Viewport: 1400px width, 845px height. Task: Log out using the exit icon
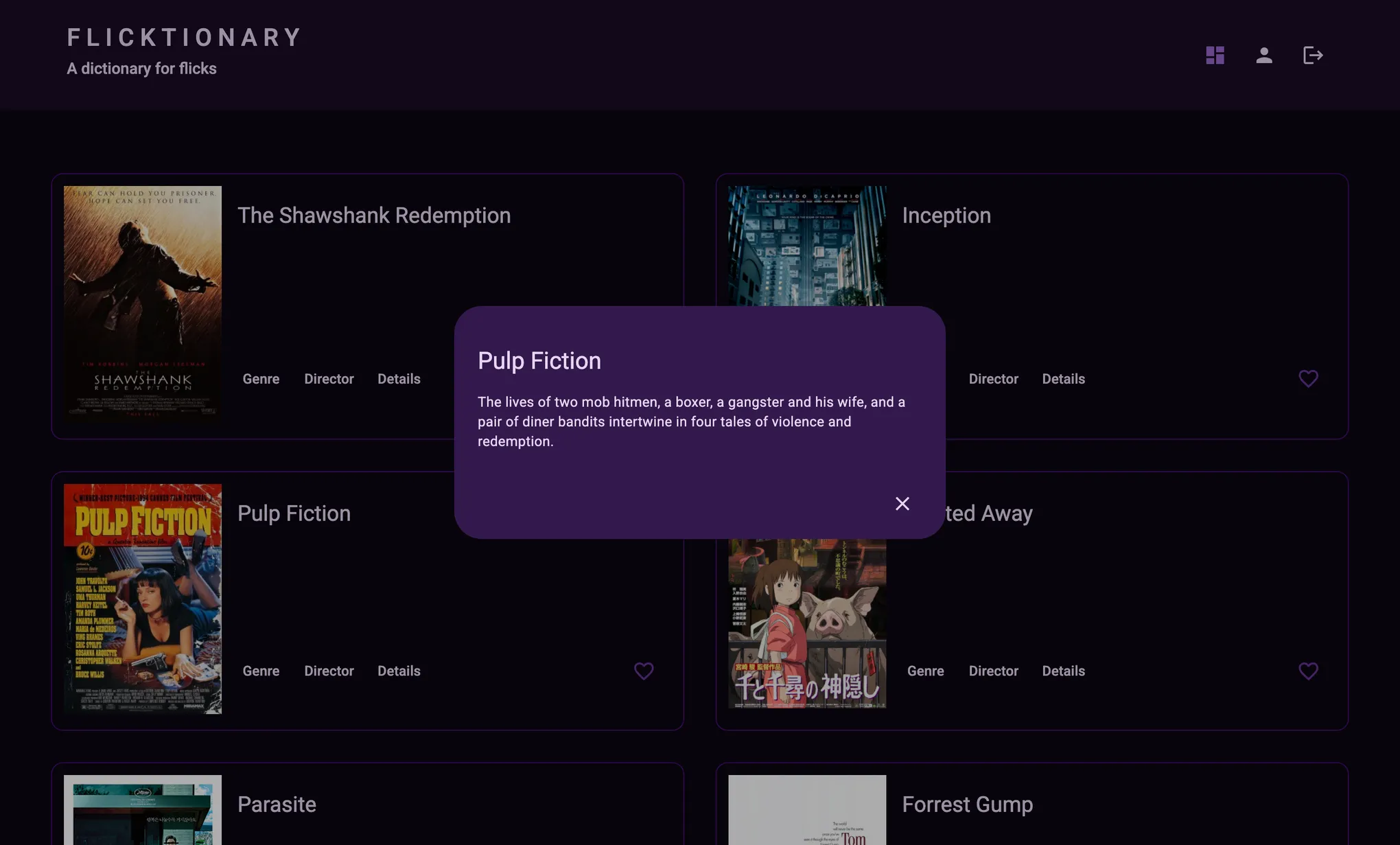tap(1312, 56)
